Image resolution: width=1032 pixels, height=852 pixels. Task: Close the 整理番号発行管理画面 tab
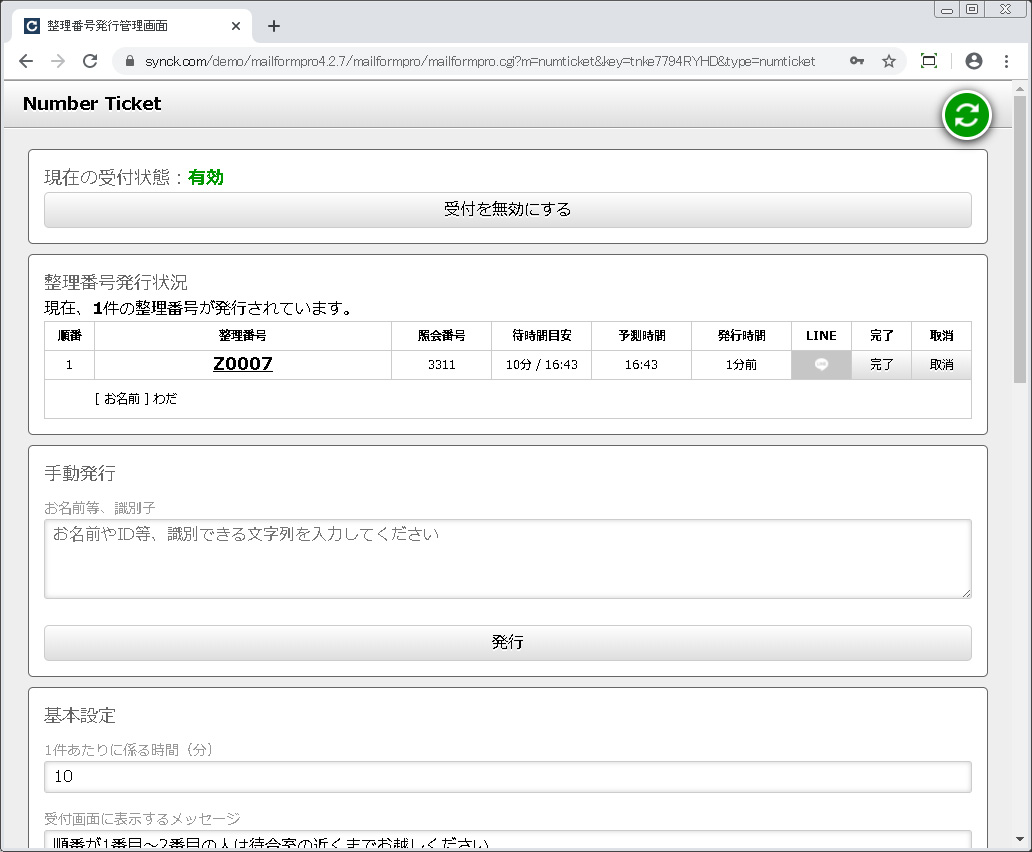[236, 26]
